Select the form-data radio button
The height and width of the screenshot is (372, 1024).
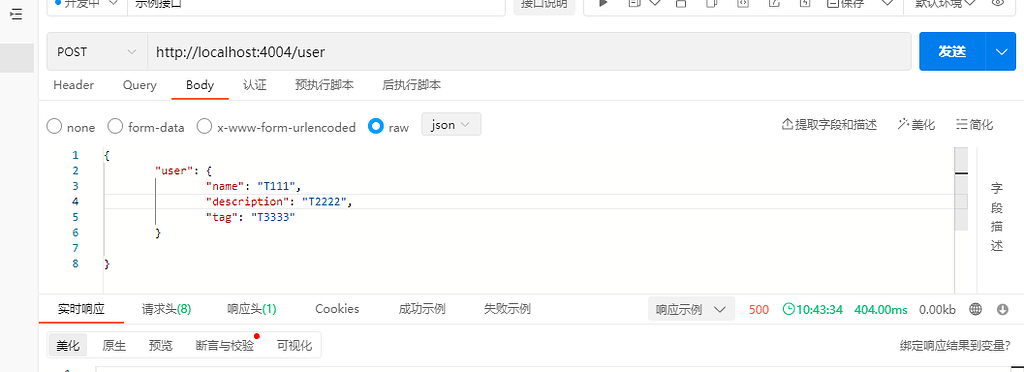click(115, 127)
